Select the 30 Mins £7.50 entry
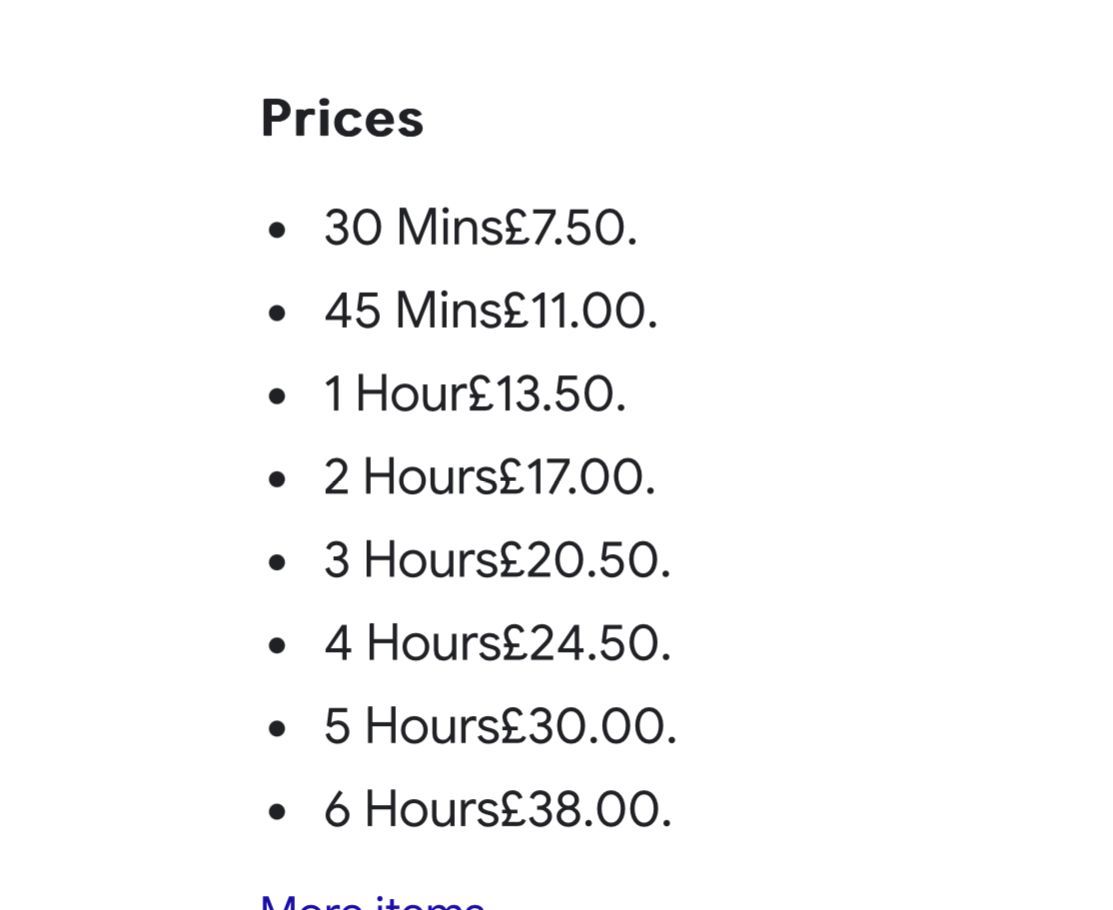1113x910 pixels. [x=481, y=228]
